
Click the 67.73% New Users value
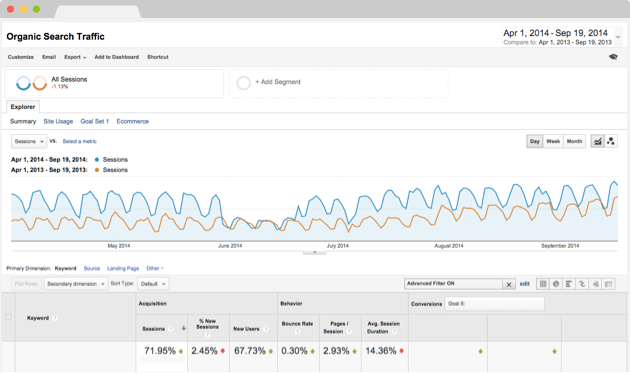coord(250,351)
